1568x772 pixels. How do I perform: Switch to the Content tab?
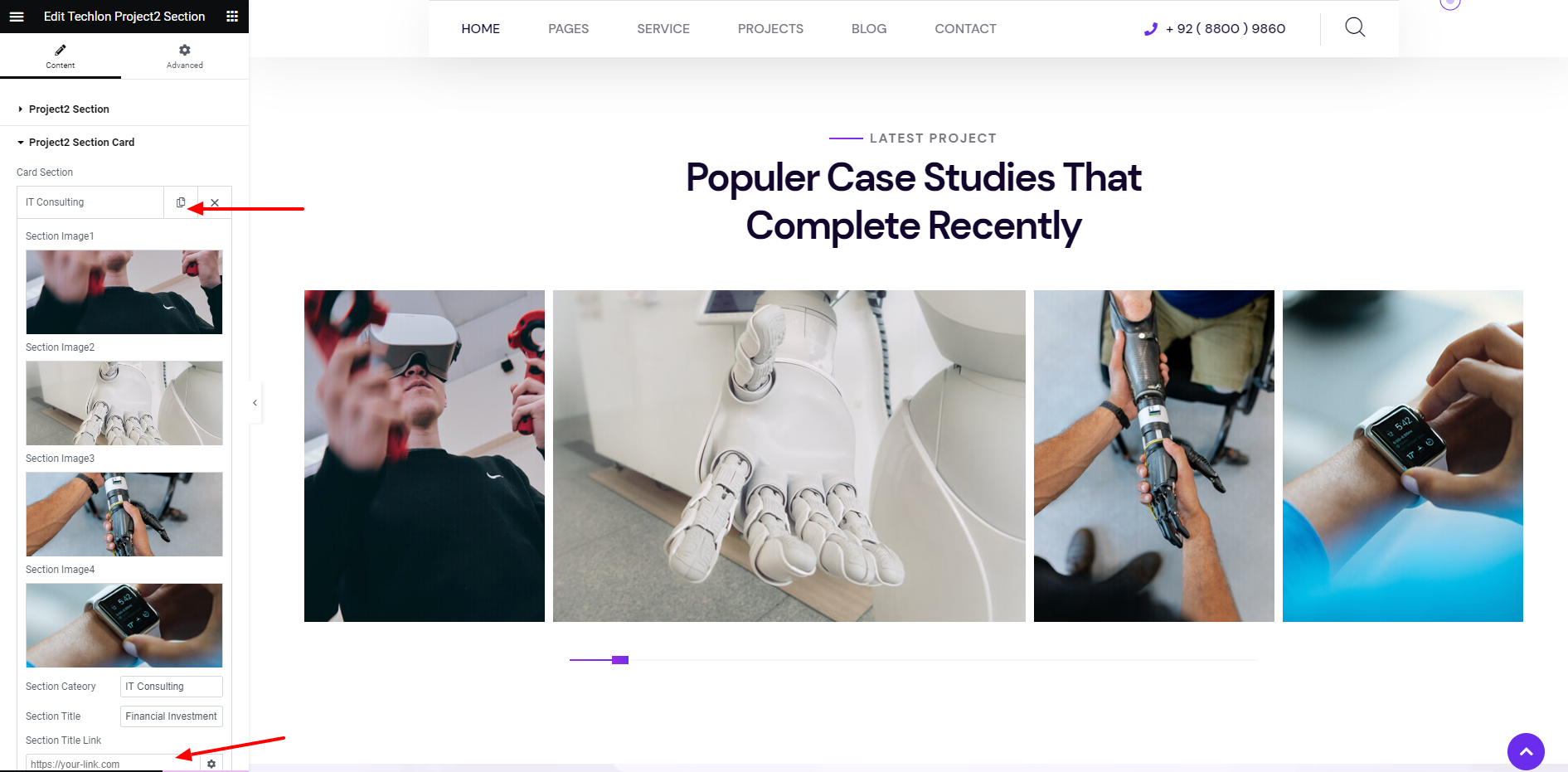click(x=61, y=56)
